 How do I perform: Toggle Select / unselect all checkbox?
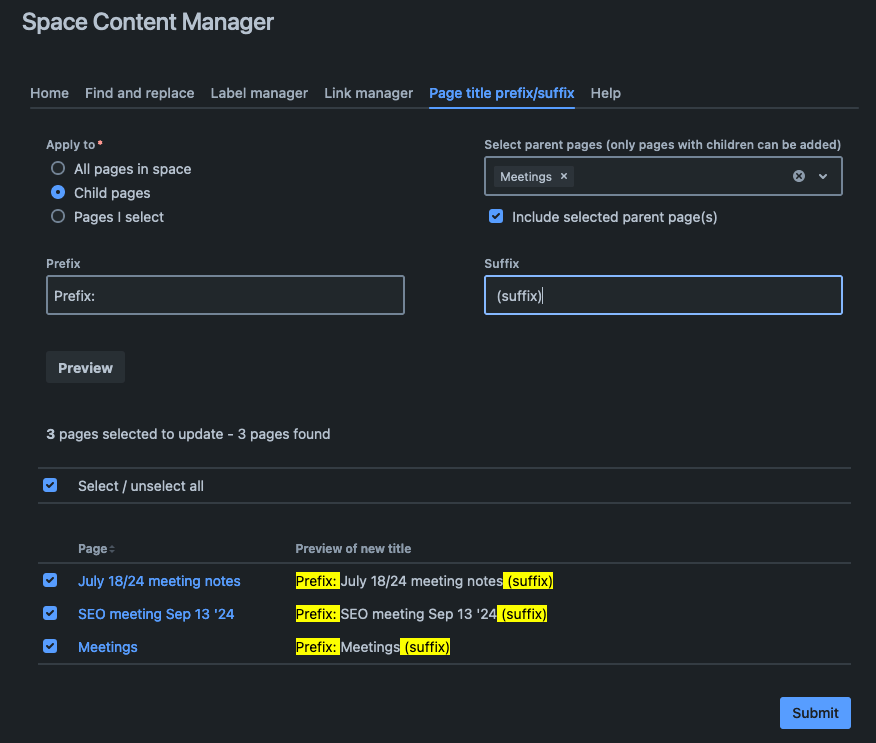click(x=50, y=485)
